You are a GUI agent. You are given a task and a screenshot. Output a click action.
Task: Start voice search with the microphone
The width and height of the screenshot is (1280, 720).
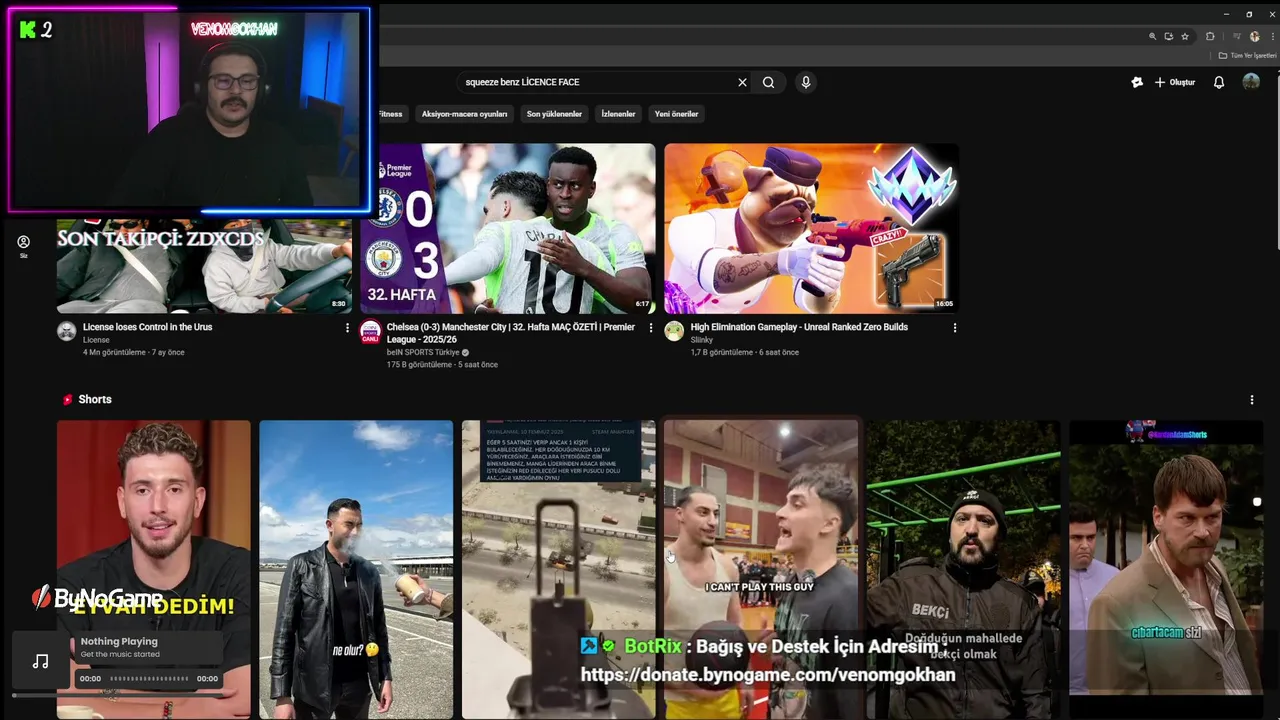click(805, 82)
